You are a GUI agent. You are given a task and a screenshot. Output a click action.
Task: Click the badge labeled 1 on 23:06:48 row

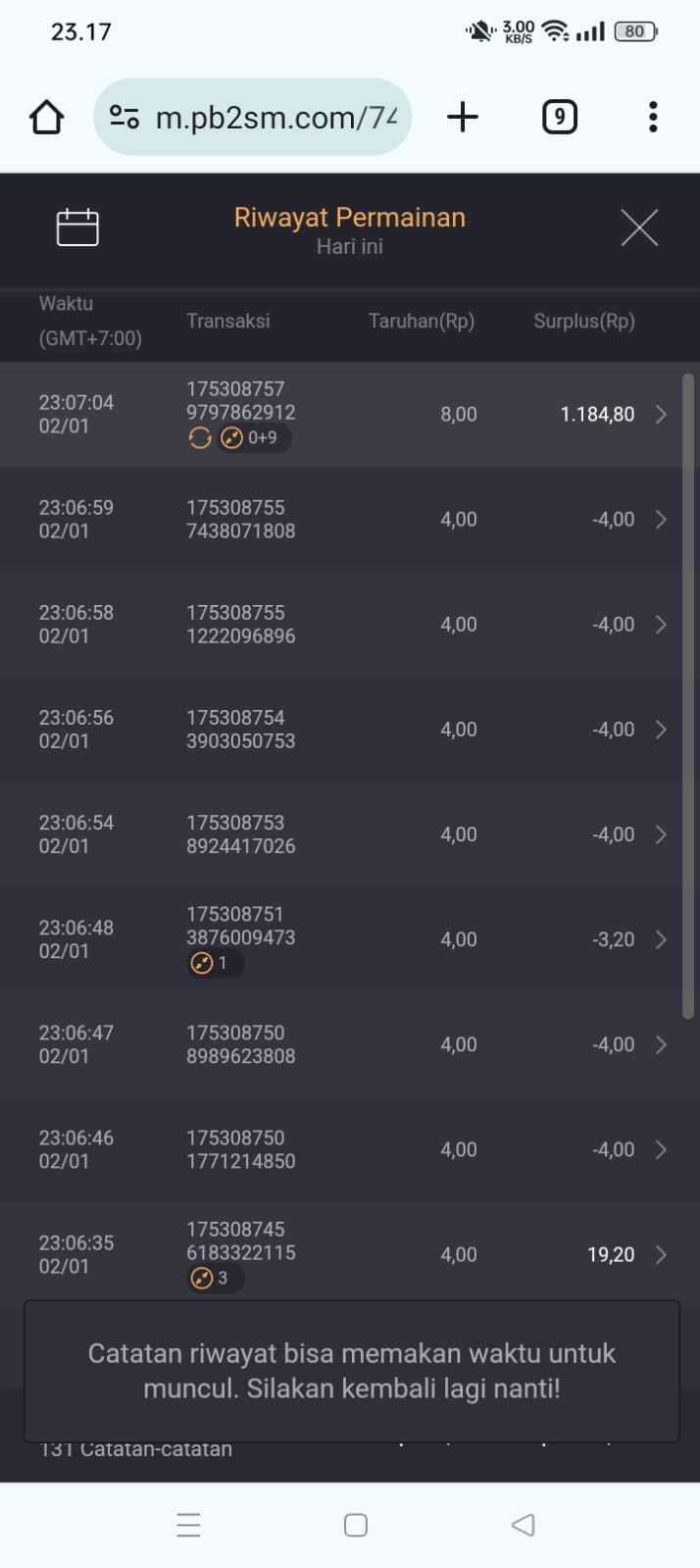213,963
